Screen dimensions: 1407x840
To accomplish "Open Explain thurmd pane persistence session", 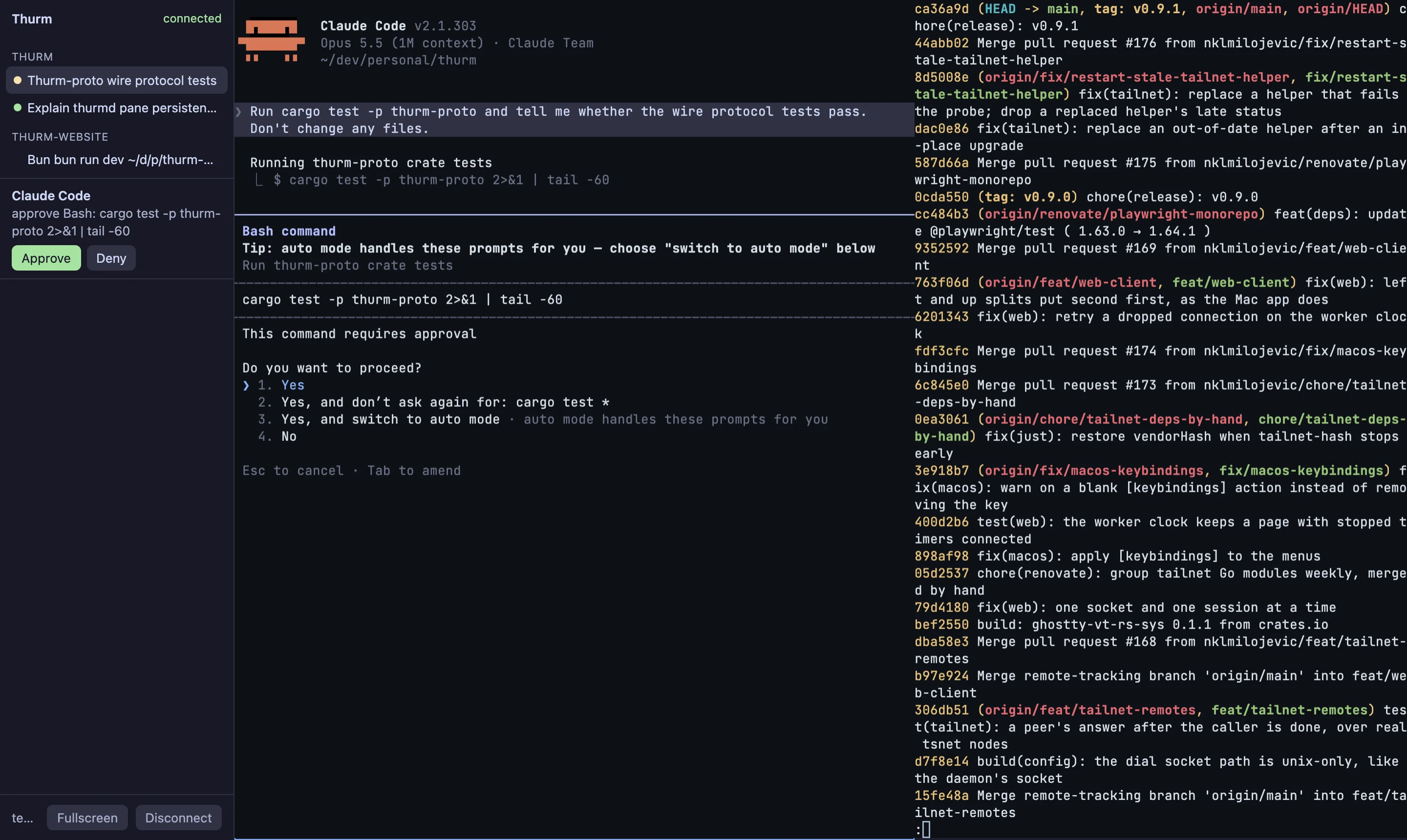I will pos(117,107).
